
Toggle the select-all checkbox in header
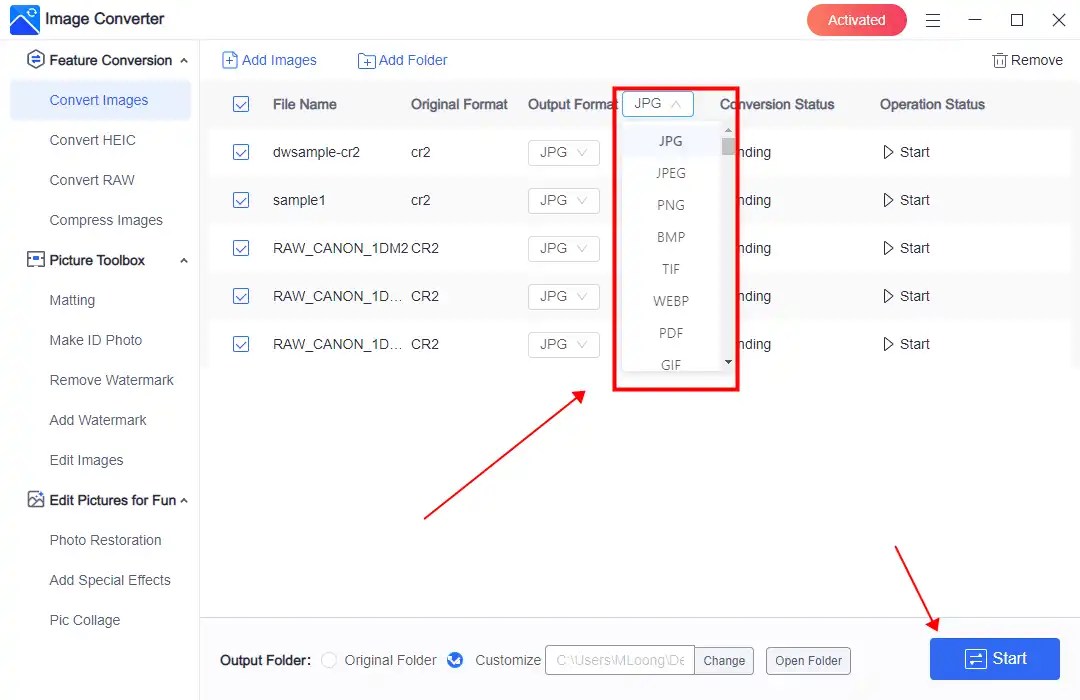[241, 104]
